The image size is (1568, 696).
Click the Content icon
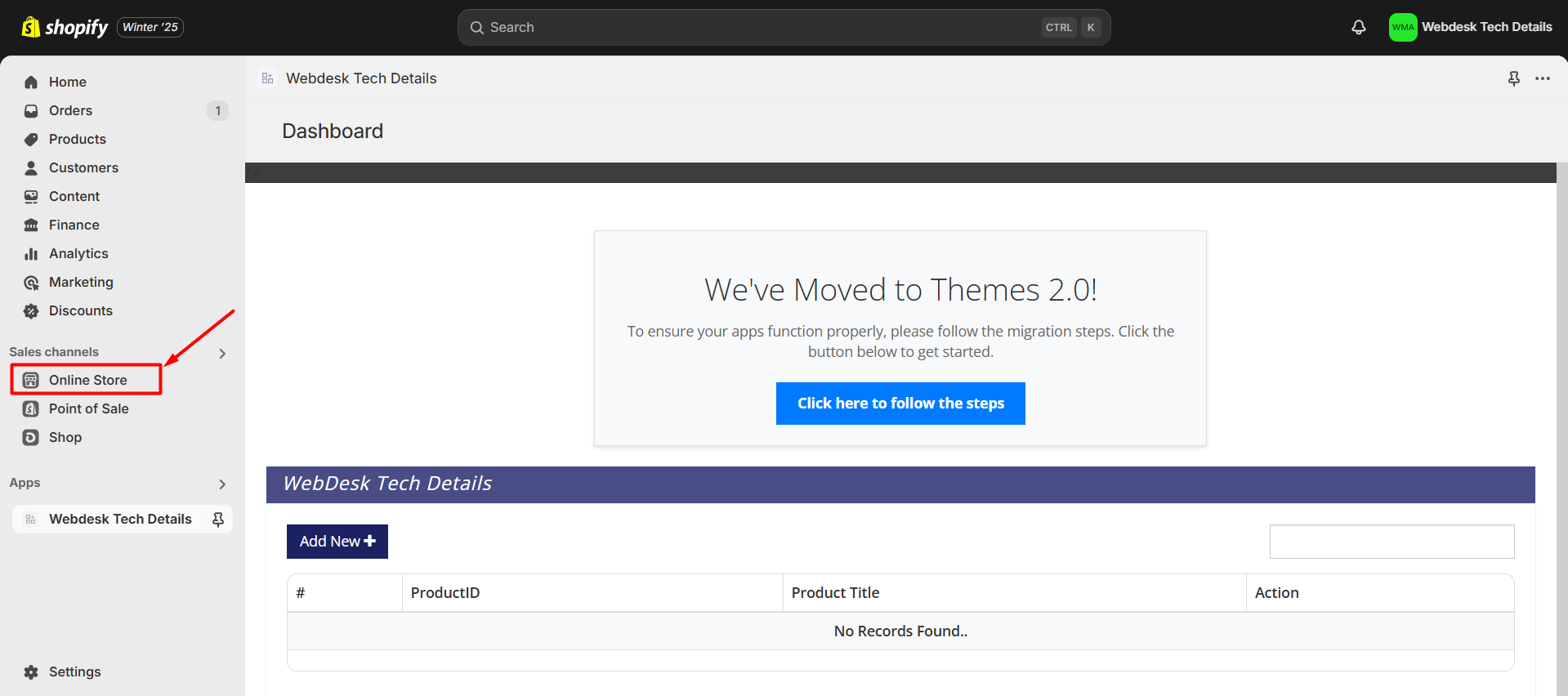[31, 196]
